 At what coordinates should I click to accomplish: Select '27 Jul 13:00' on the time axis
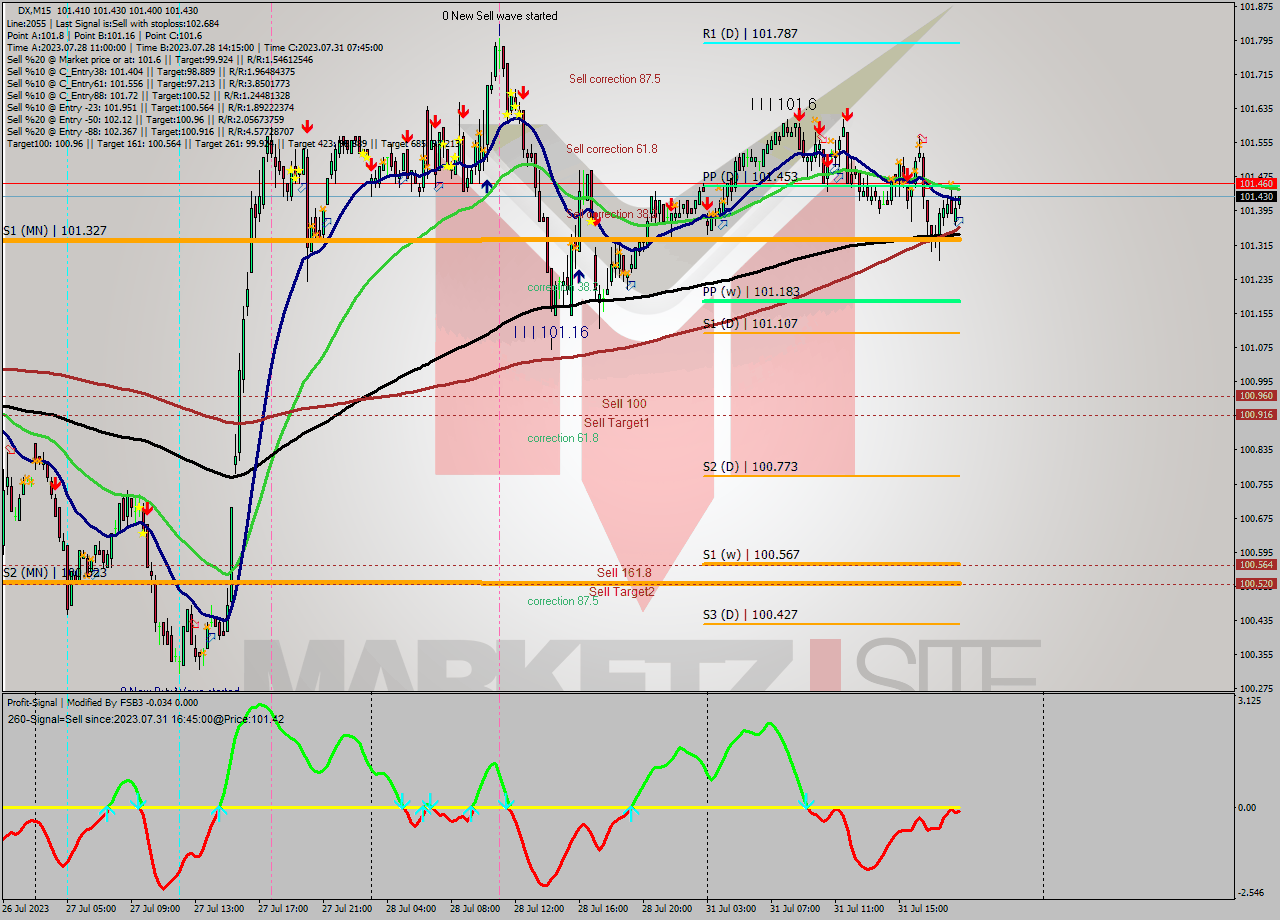219,909
